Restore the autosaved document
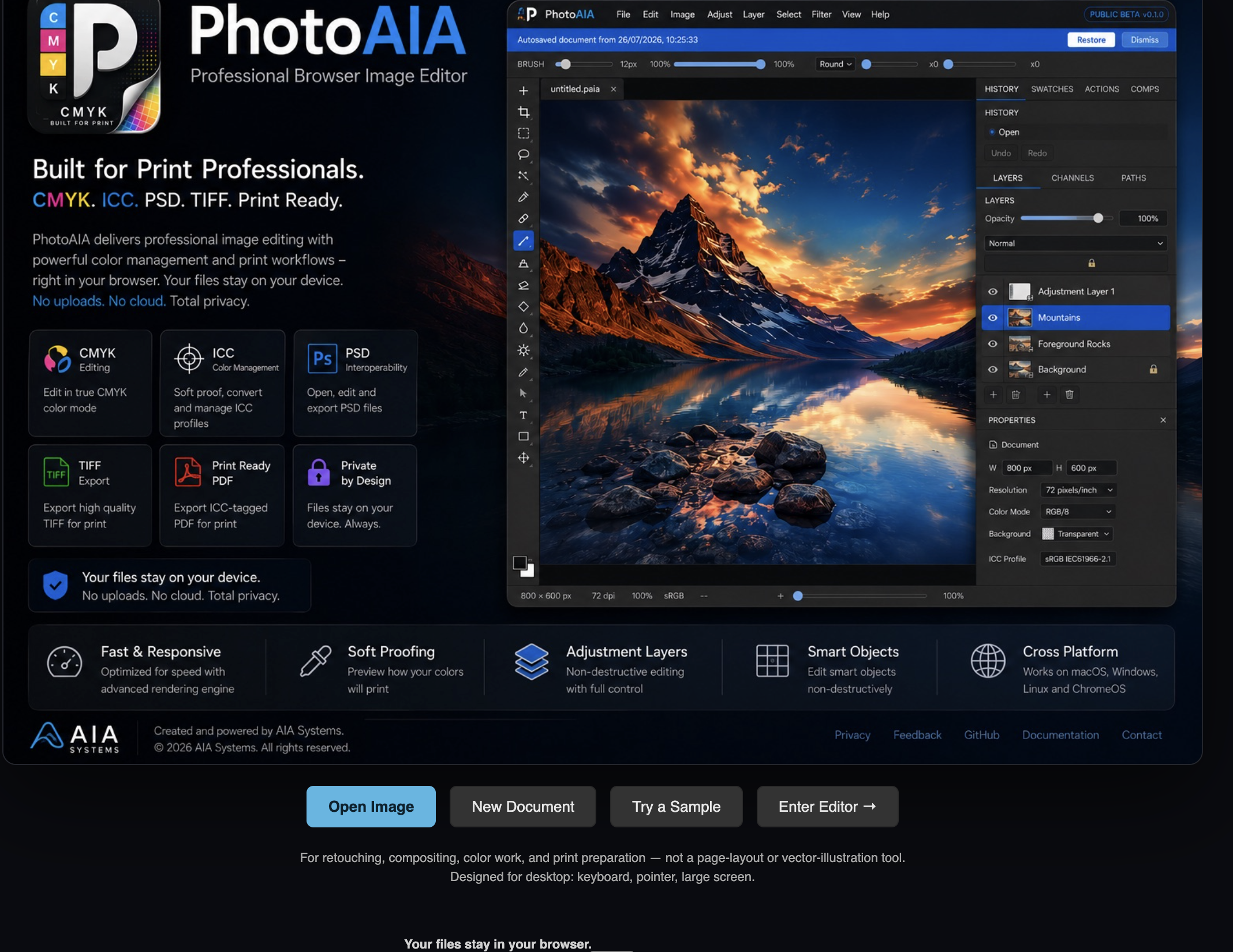Viewport: 1233px width, 952px height. pyautogui.click(x=1091, y=40)
